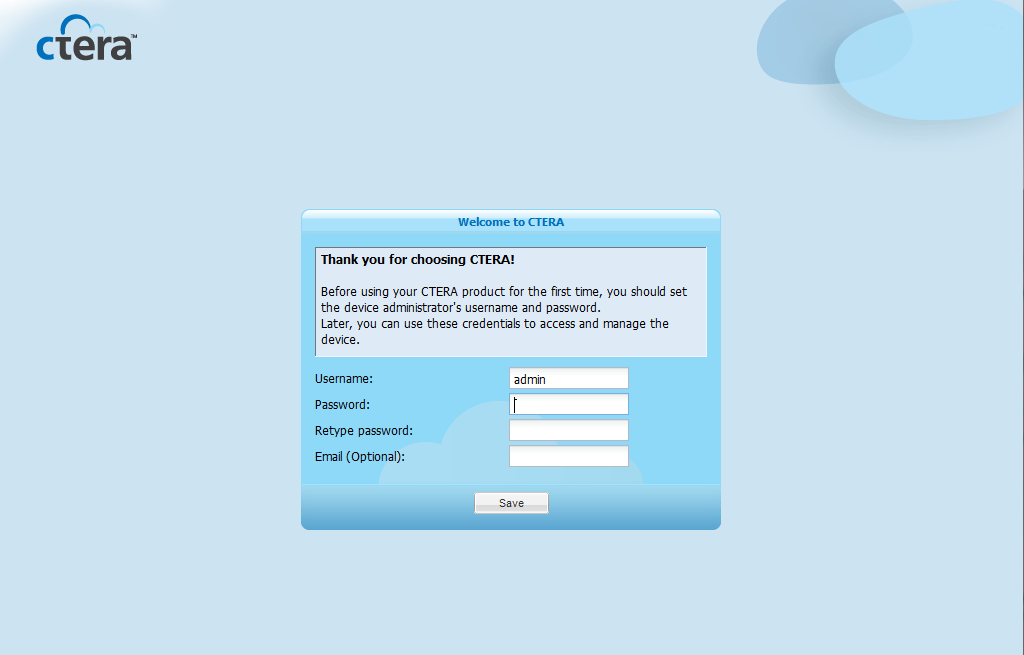Click into the Password field

click(569, 404)
